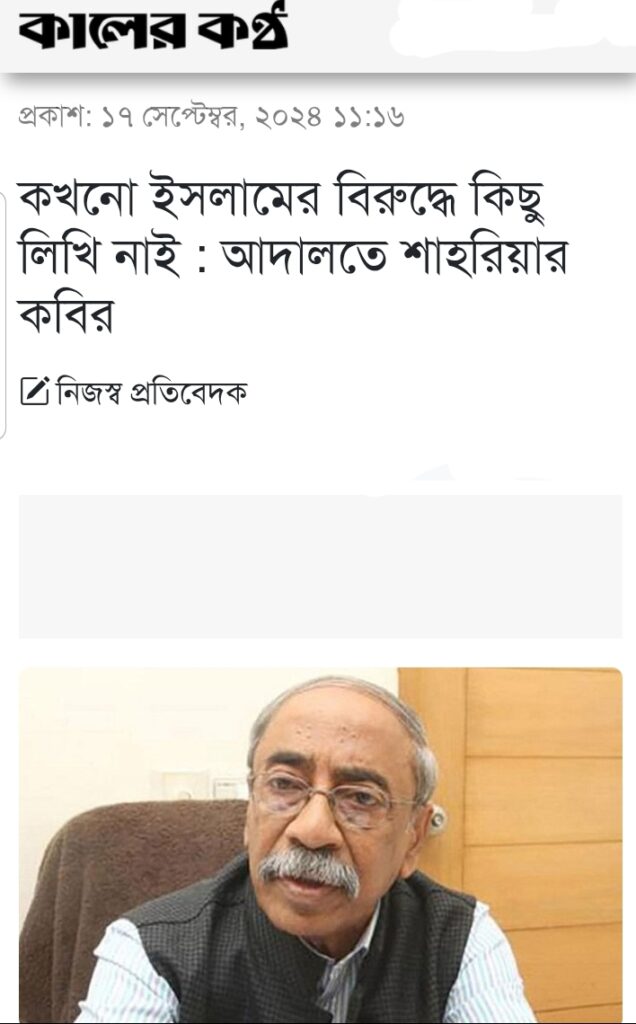This screenshot has width=636, height=1024.
Task: Click the man's eyeglasses in the photo
Action: pos(330,795)
